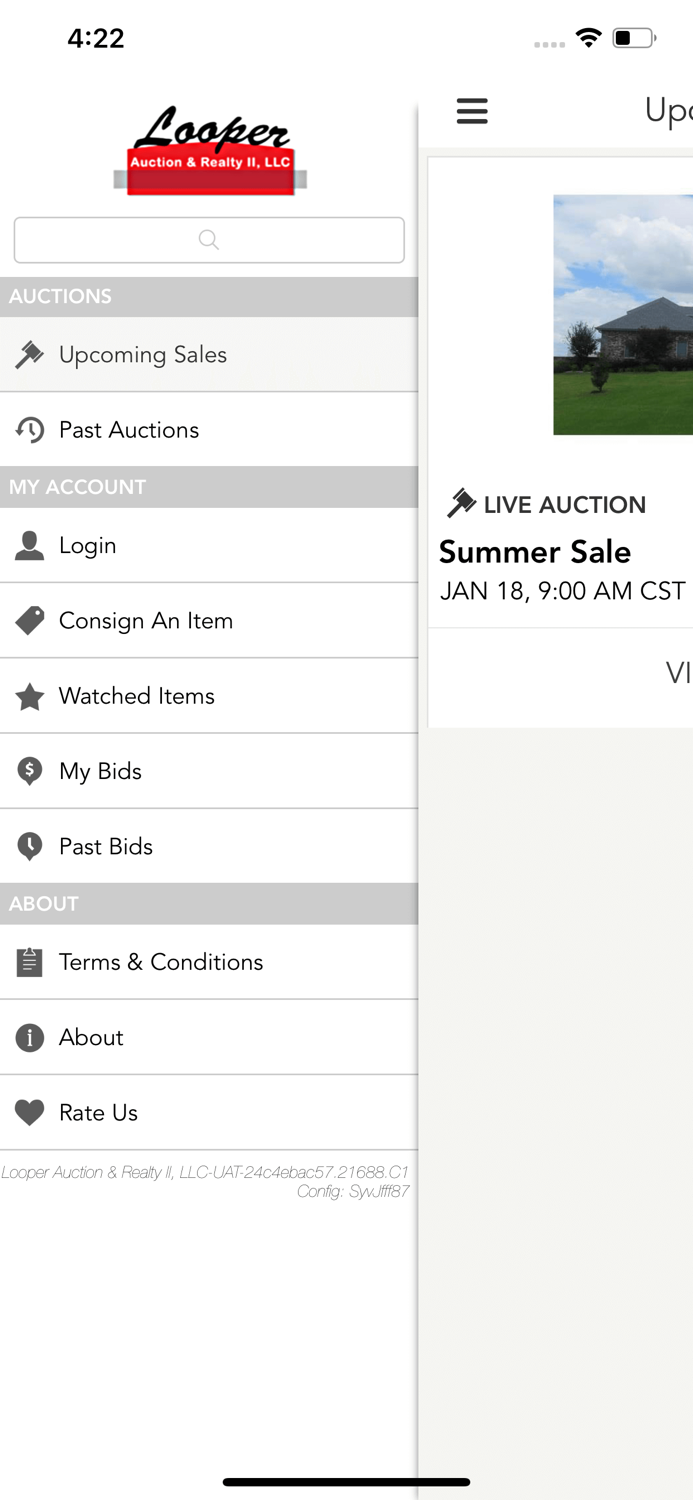
Task: Open the Terms & Conditions document icon
Action: click(30, 962)
